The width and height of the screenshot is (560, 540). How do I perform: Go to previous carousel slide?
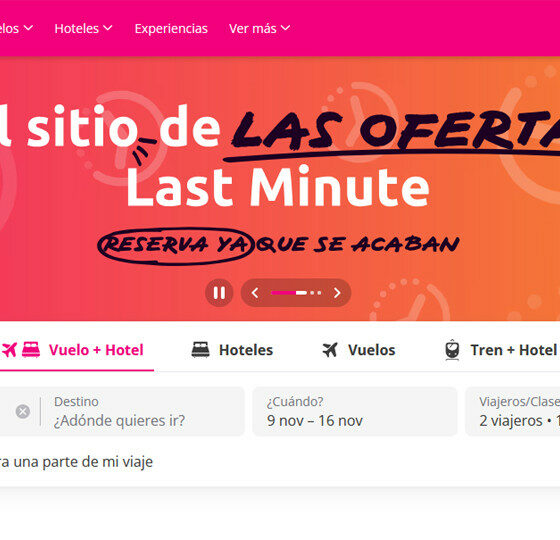[x=255, y=293]
